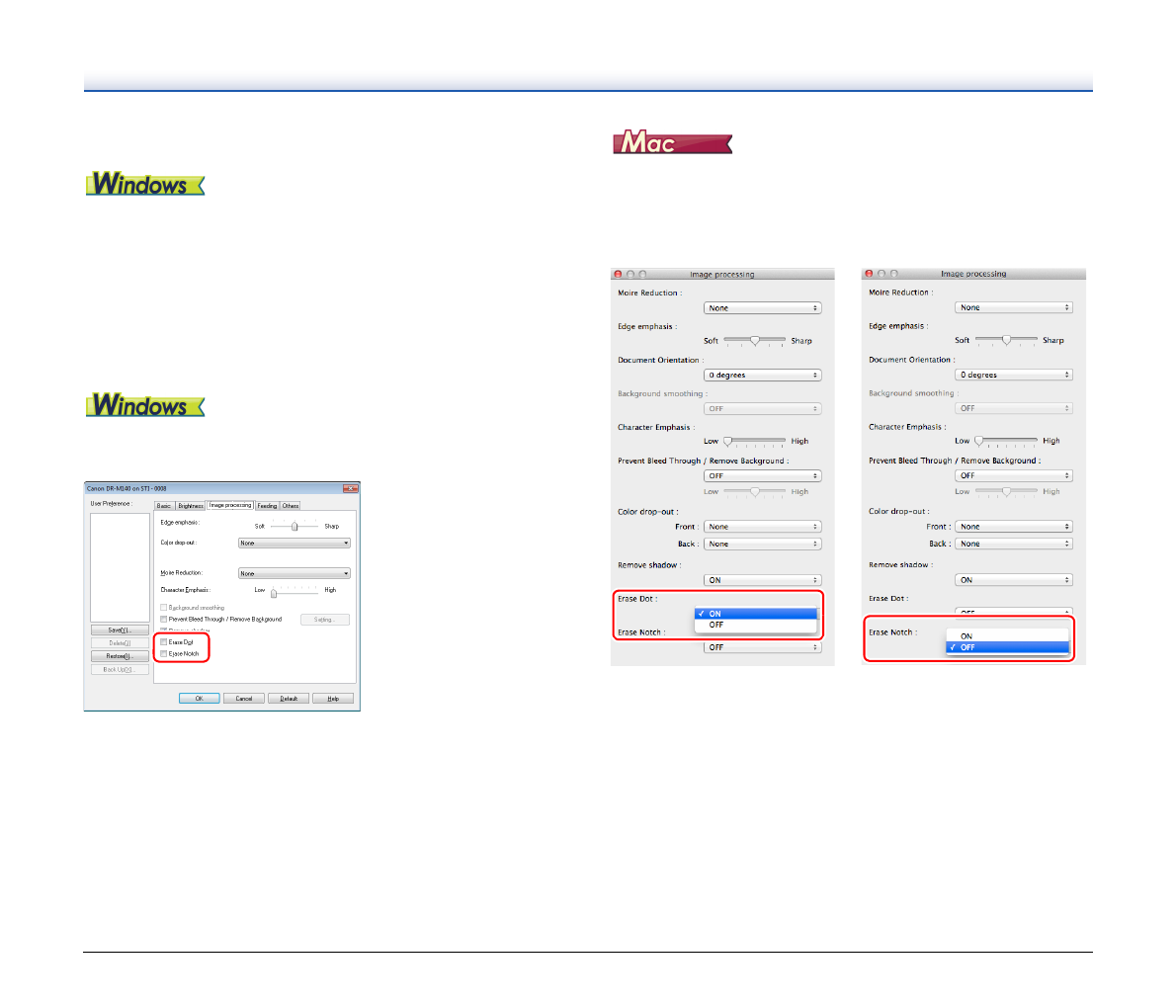Viewport: 1176px width, 1008px height.
Task: Click the Edge emphasis slider in Windows dialog
Action: (294, 527)
